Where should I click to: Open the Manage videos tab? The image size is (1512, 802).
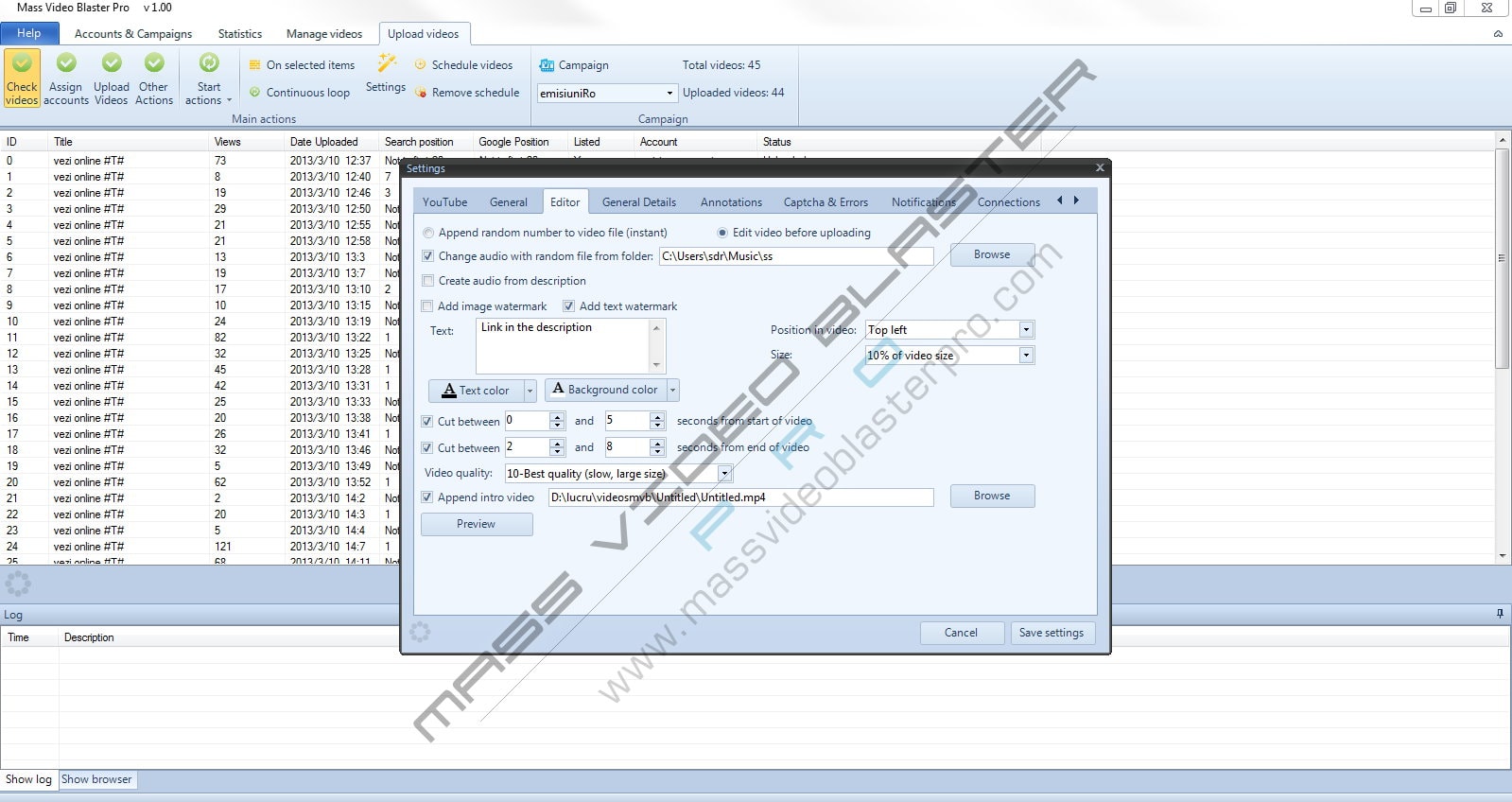(x=324, y=34)
